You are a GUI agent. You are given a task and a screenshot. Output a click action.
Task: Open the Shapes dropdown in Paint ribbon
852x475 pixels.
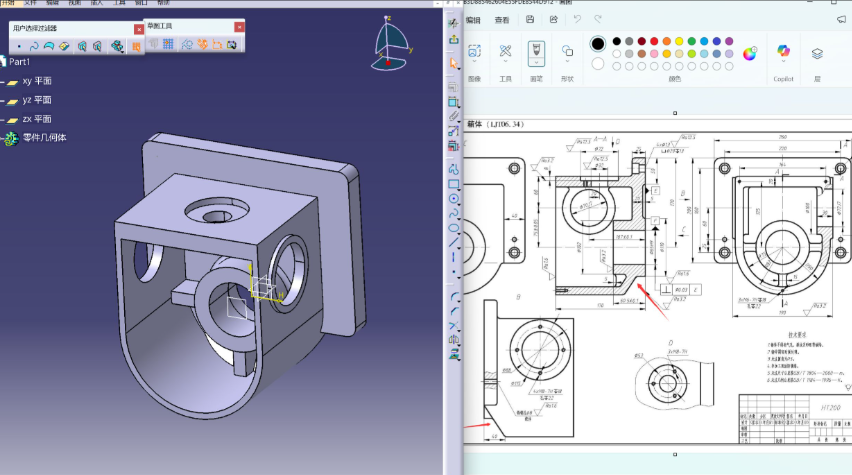tap(567, 60)
